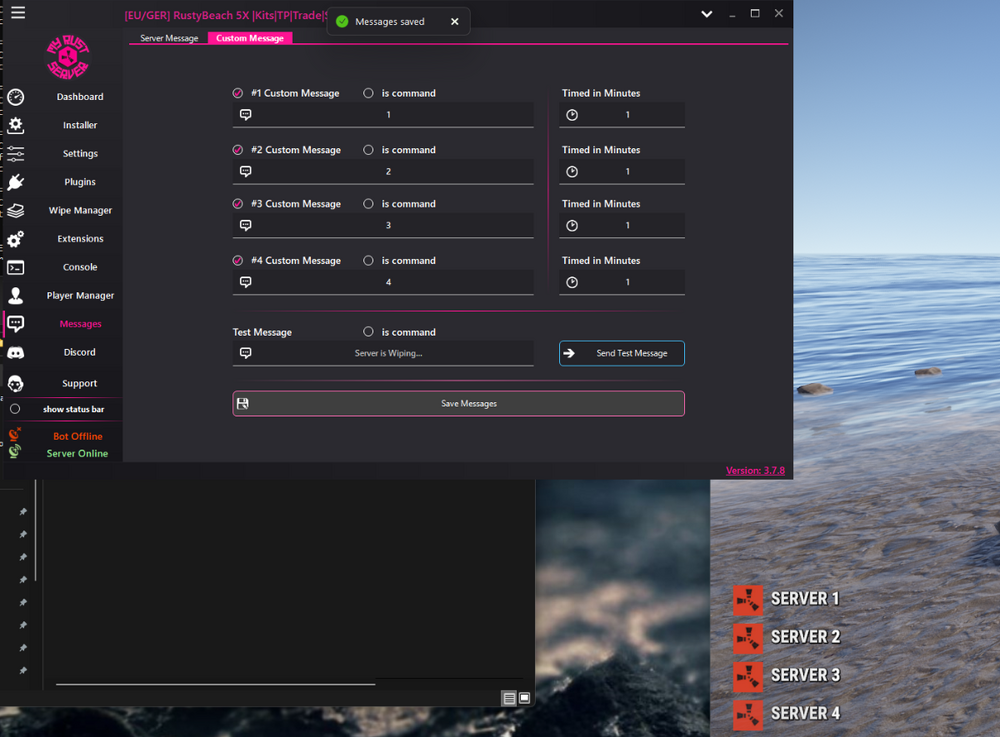
Task: Select the Plugins sidebar icon
Action: [15, 182]
